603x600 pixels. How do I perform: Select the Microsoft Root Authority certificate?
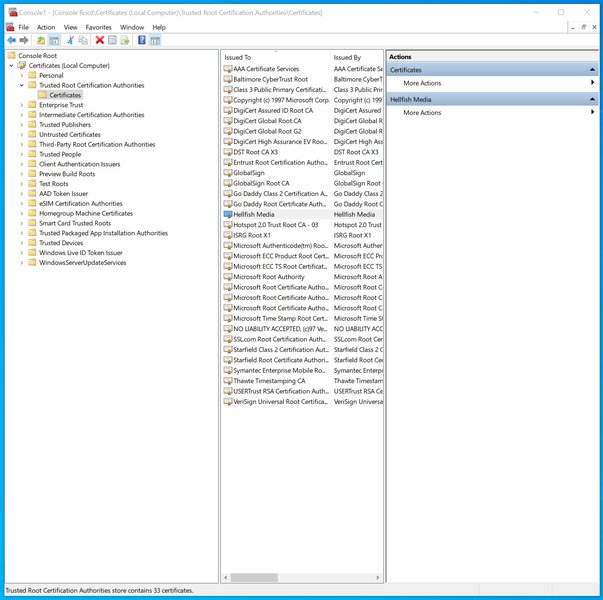tap(269, 277)
